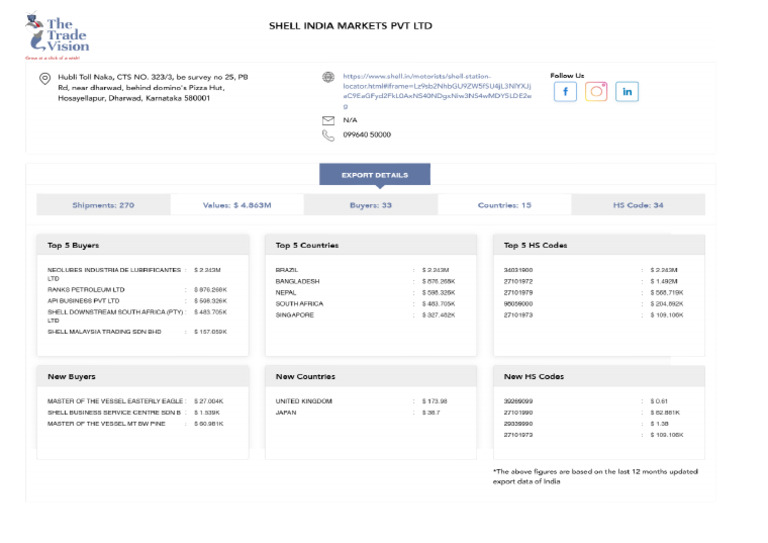This screenshot has height=543, width=768.
Task: Click the globe website icon
Action: tap(328, 77)
